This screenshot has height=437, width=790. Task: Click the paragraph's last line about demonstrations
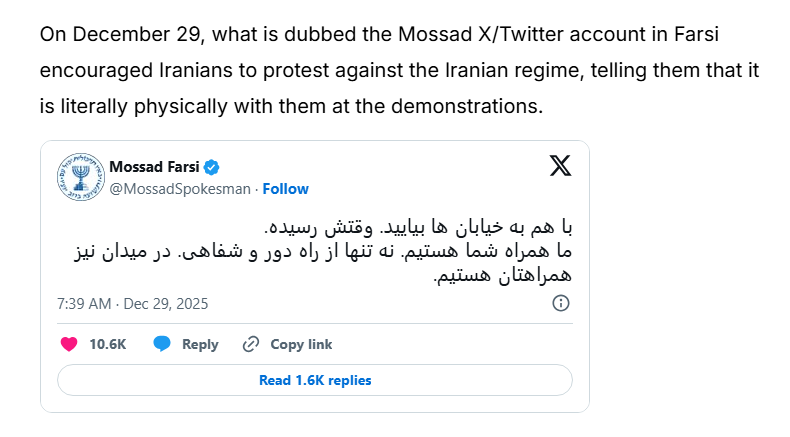[291, 105]
